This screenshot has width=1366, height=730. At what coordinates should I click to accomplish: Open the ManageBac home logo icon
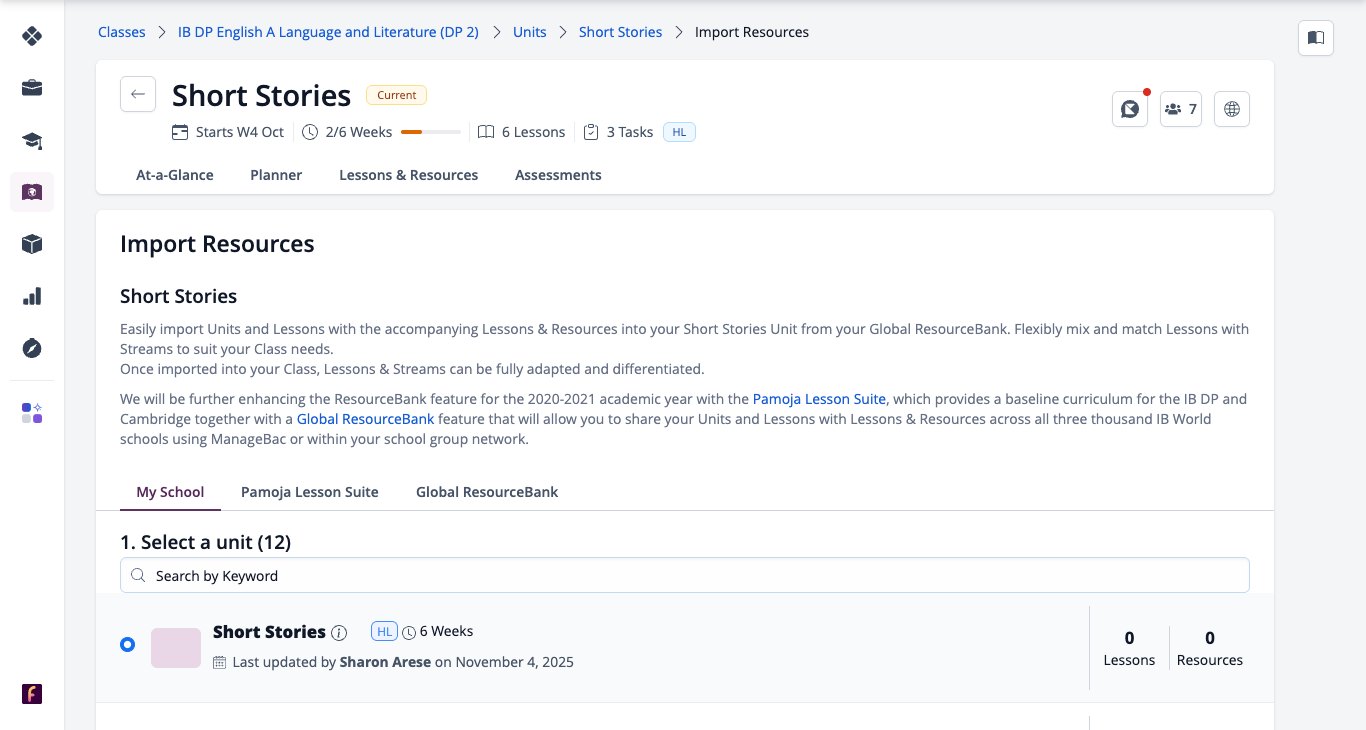(32, 36)
